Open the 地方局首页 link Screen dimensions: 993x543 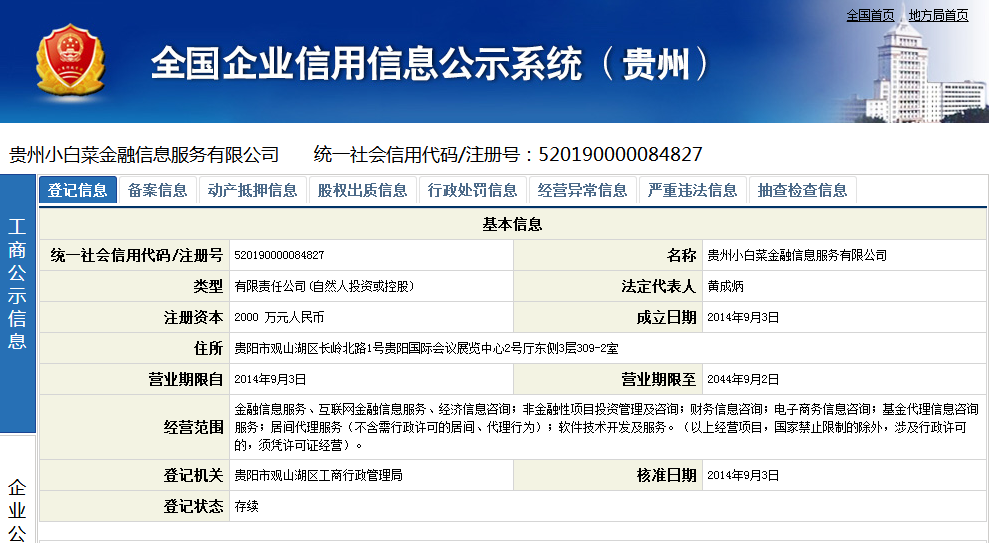[x=938, y=15]
